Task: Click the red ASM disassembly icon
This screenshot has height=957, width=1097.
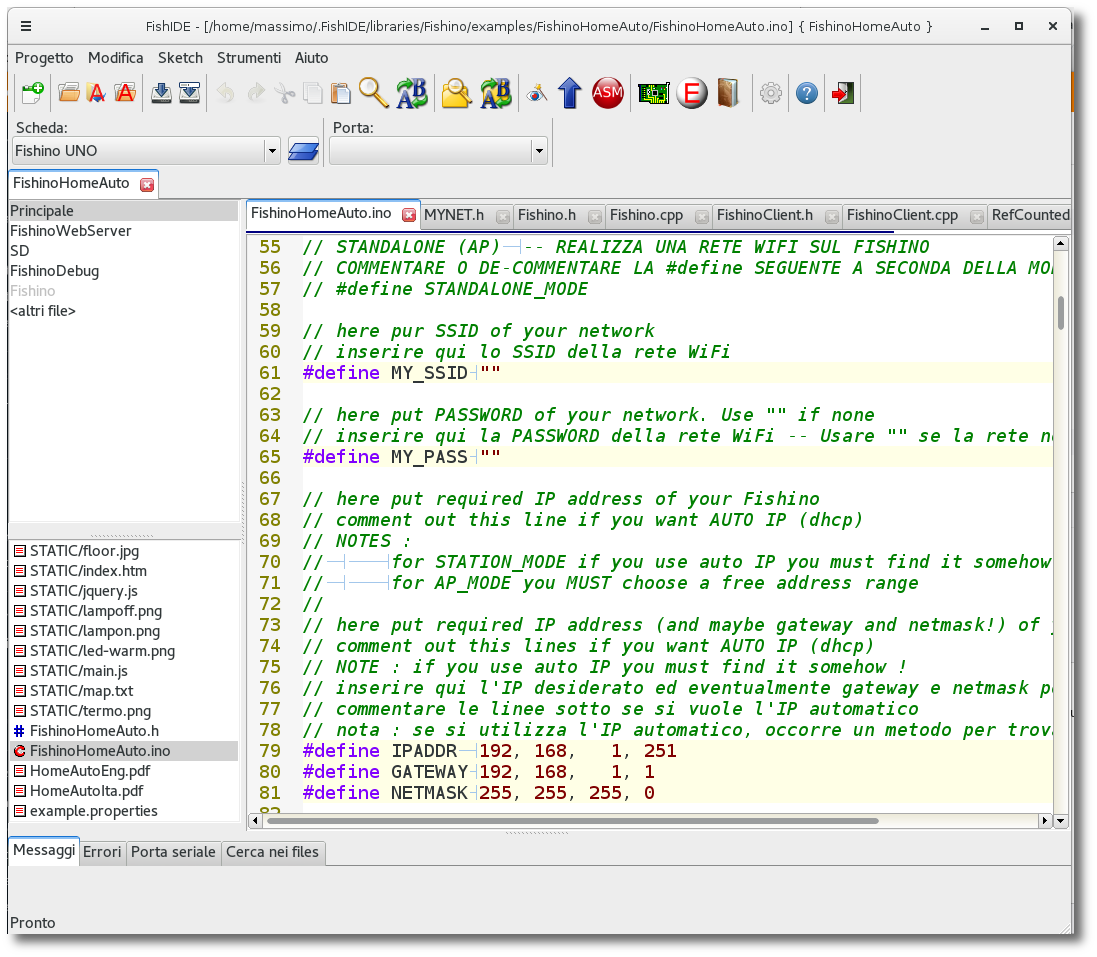Action: (607, 93)
